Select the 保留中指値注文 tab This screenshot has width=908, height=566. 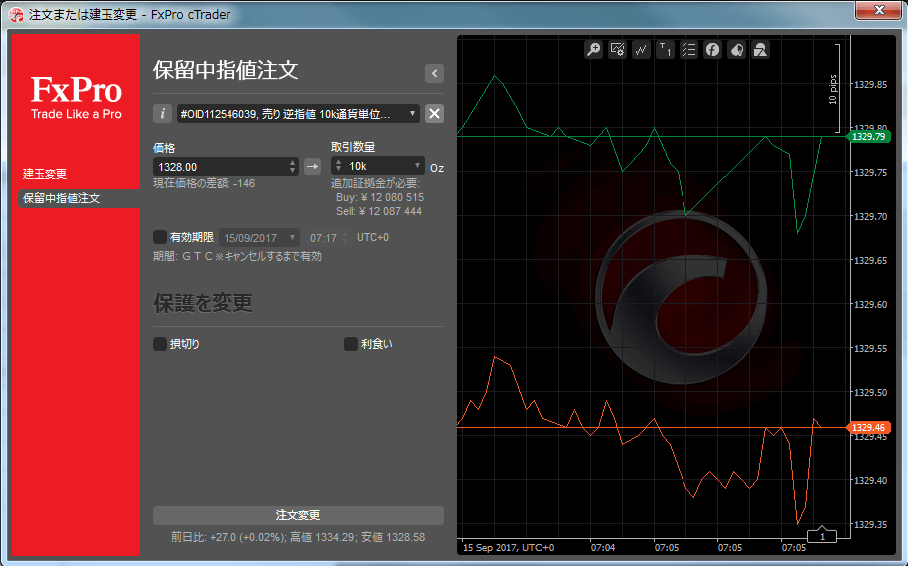tap(79, 198)
